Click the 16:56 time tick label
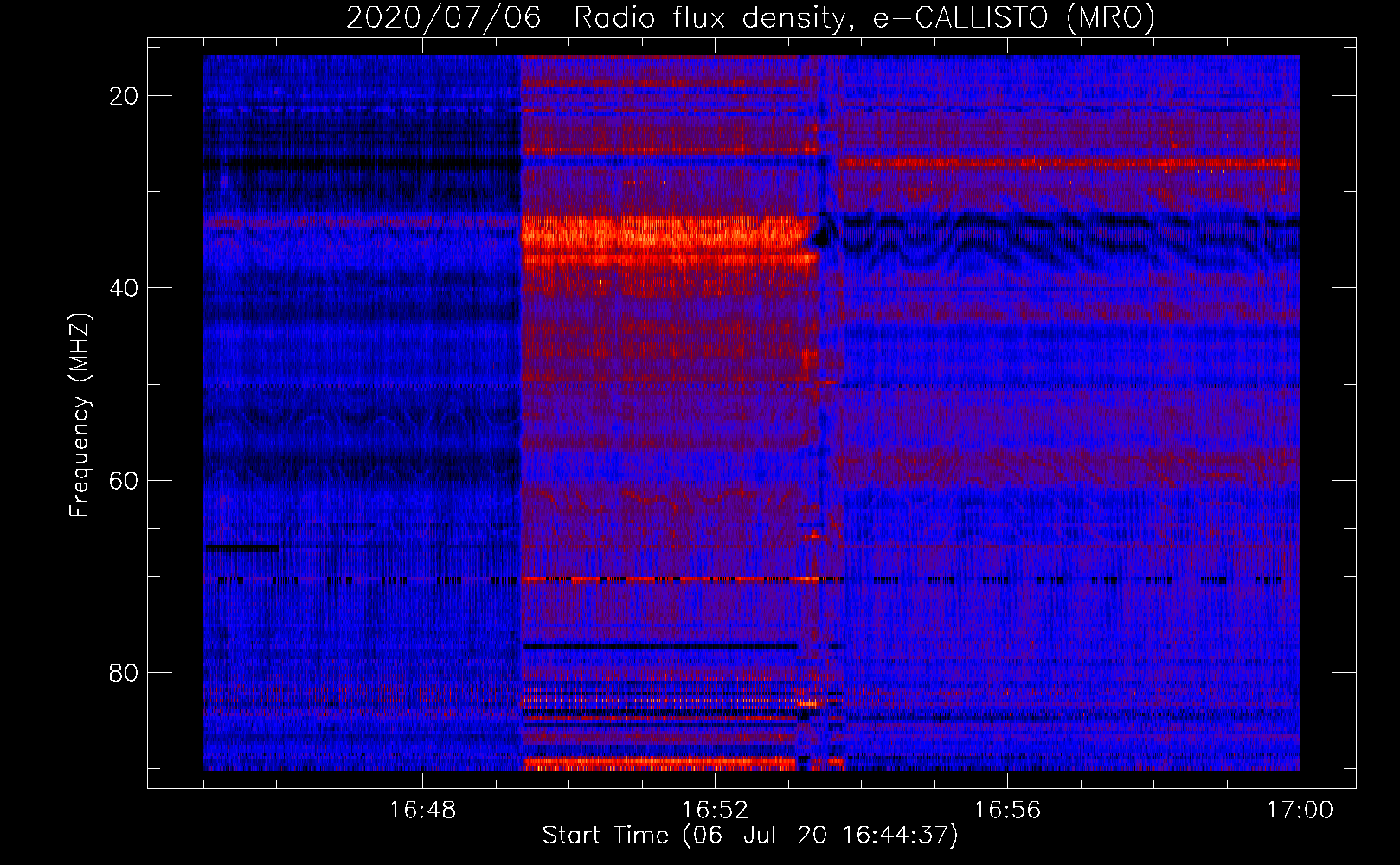 coord(1007,811)
